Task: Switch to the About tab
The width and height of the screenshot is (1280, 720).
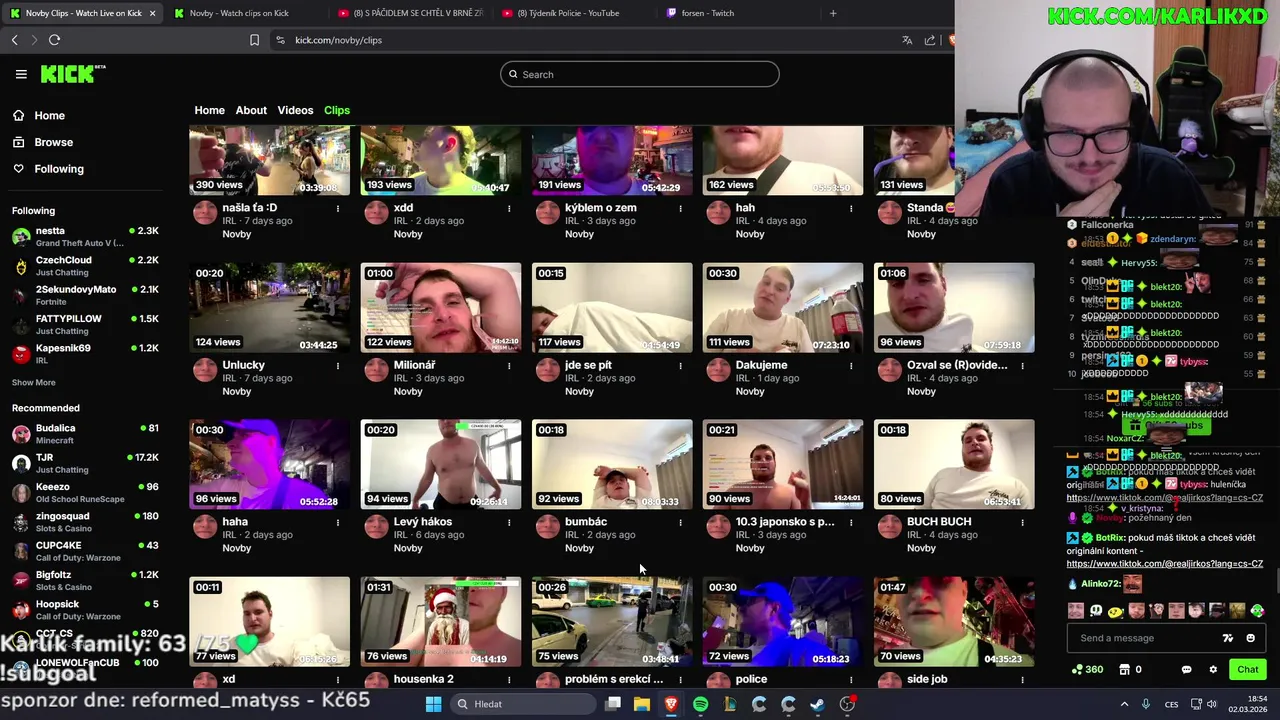Action: click(251, 110)
